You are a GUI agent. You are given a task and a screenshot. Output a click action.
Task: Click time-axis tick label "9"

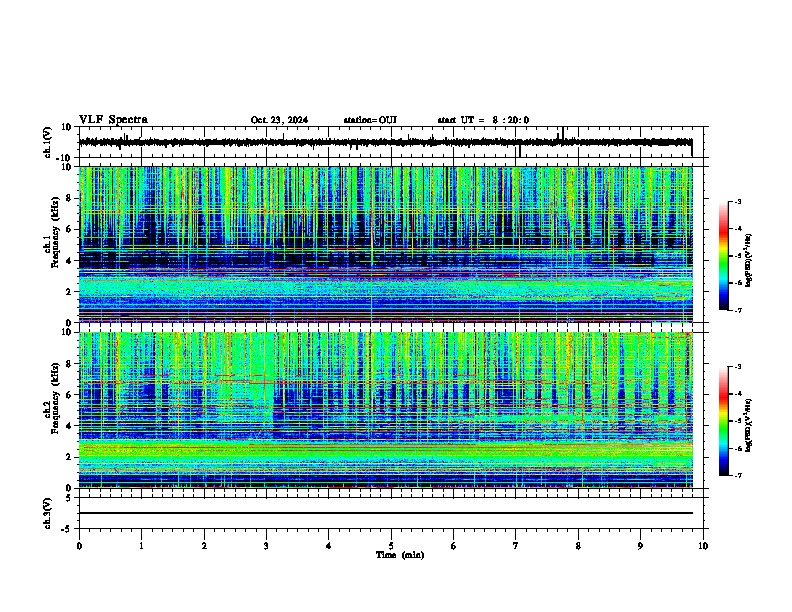tap(640, 546)
